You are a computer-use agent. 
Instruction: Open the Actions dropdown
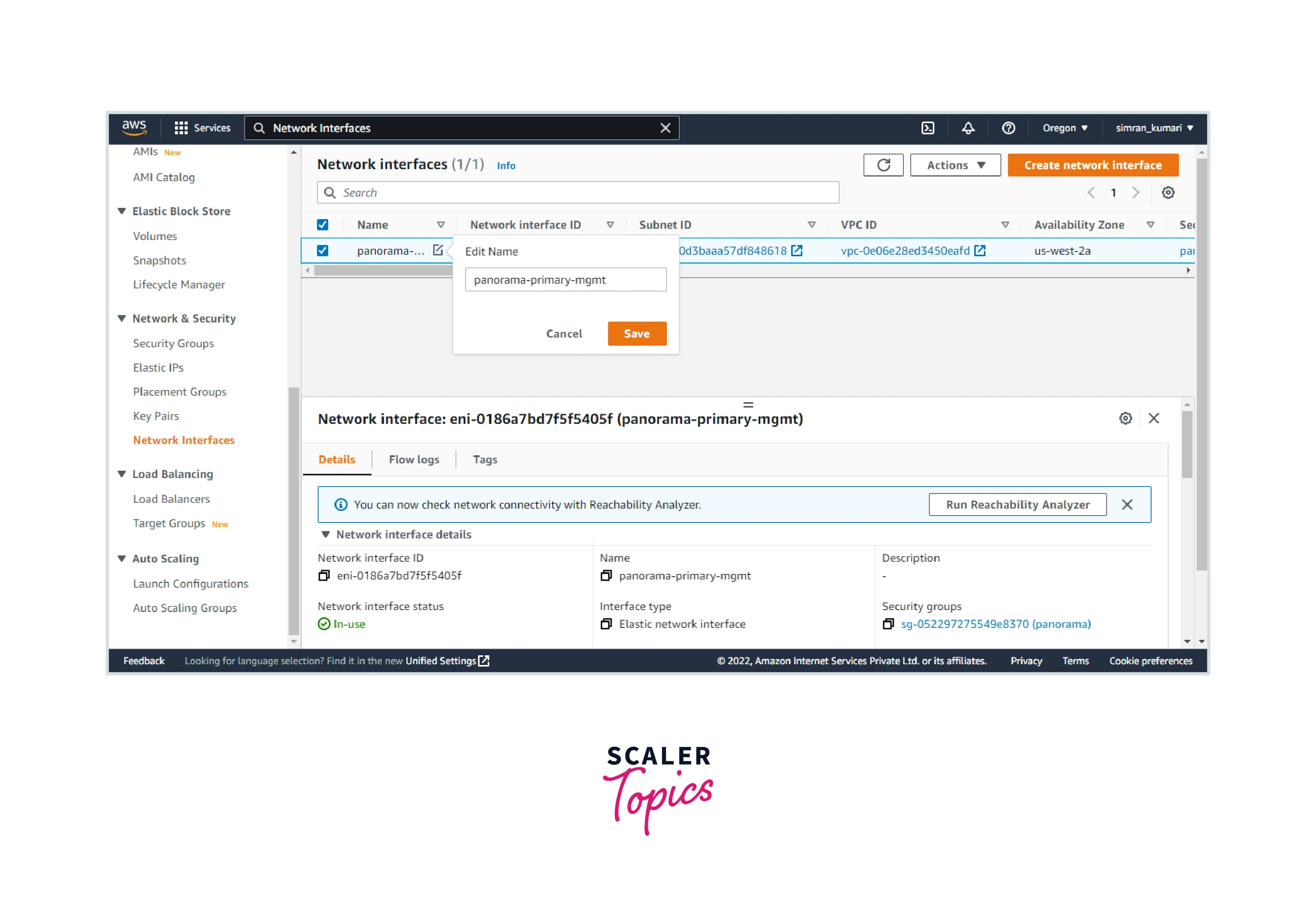[955, 165]
